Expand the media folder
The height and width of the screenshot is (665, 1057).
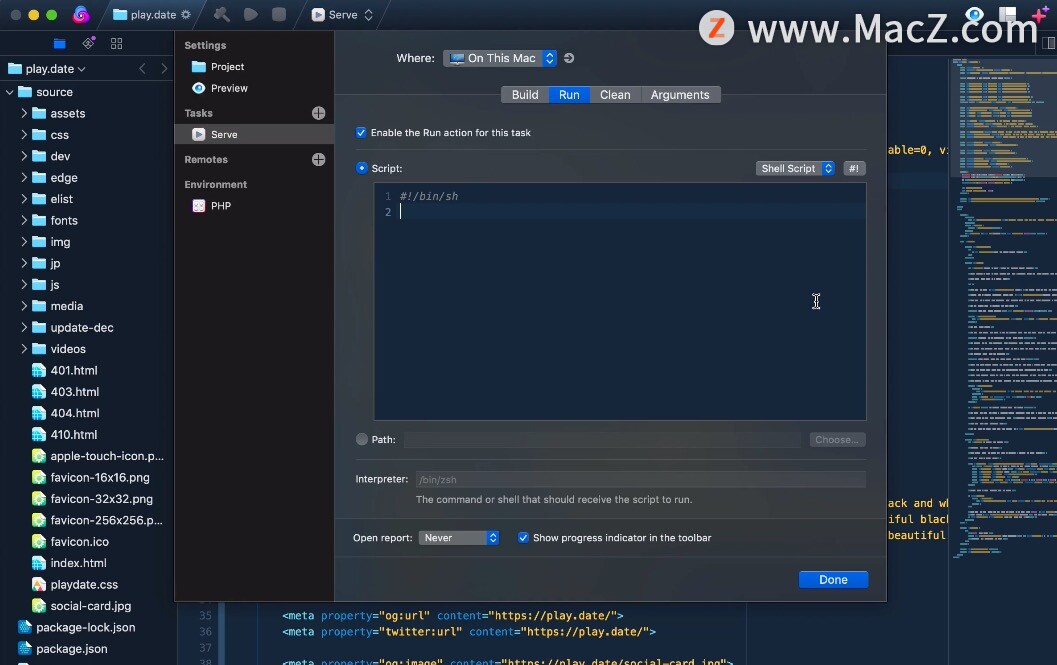coord(24,306)
